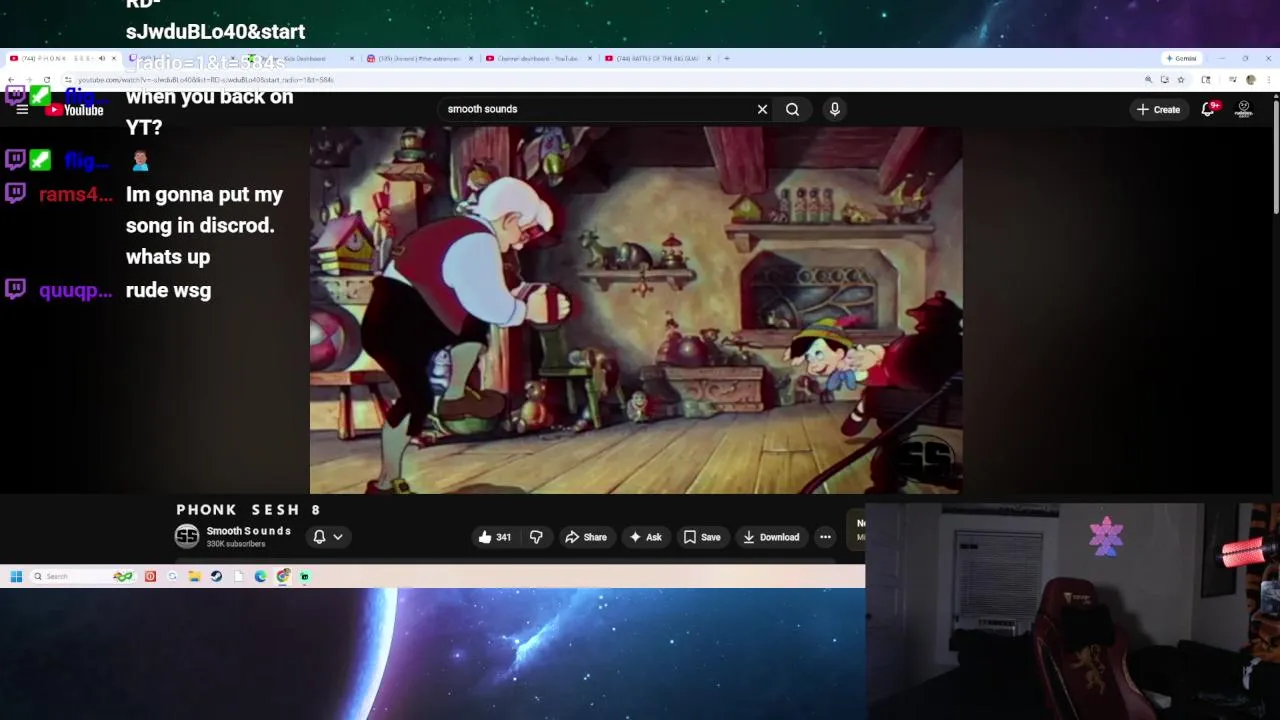Image resolution: width=1280 pixels, height=720 pixels.
Task: Open the YouTube hamburger guide menu
Action: 22,110
